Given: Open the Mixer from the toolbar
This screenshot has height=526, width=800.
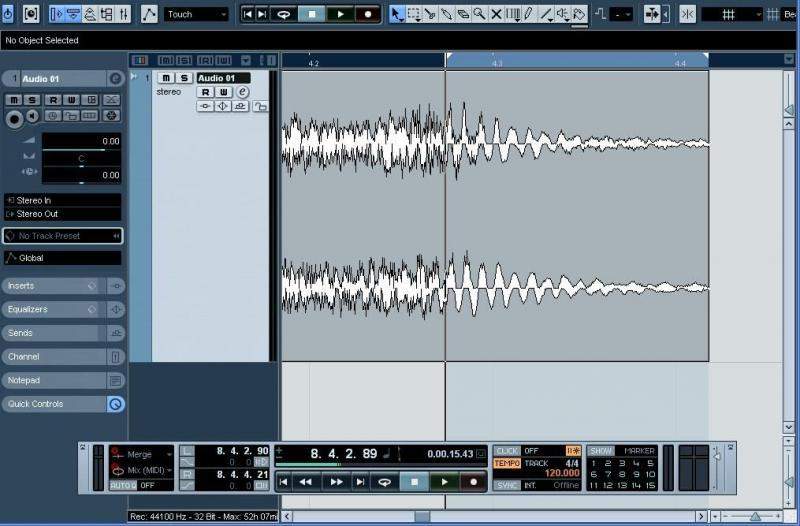Looking at the screenshot, I should pos(123,14).
